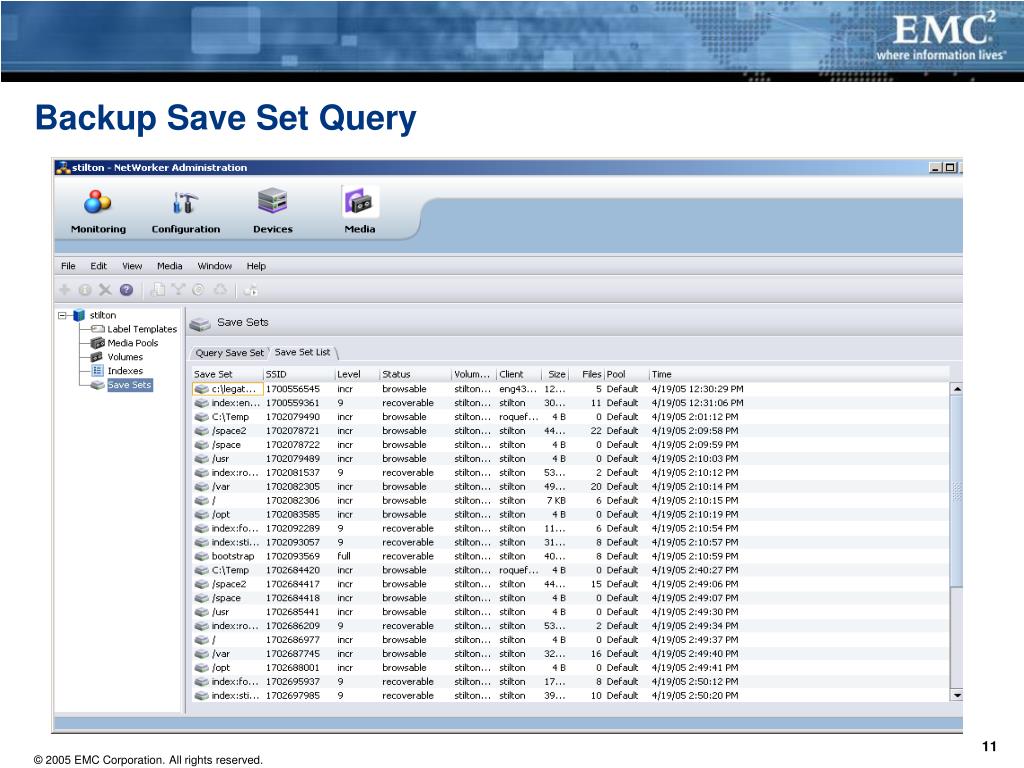Select the /space2 row with SSID 1702078721

(x=571, y=431)
